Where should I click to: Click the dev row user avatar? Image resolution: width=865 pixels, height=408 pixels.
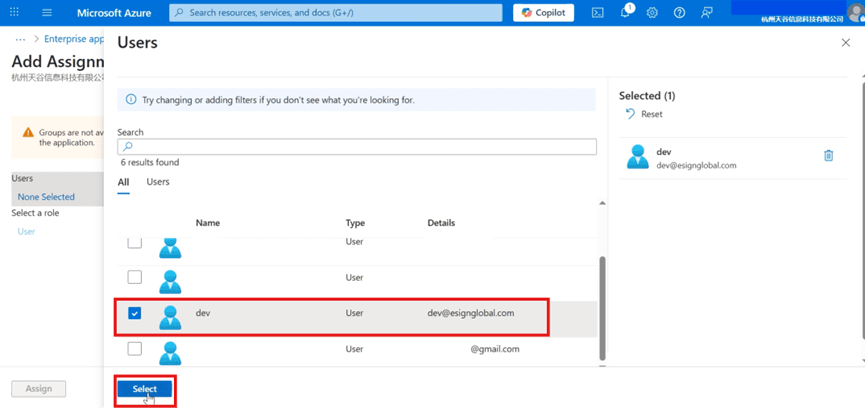tap(170, 317)
